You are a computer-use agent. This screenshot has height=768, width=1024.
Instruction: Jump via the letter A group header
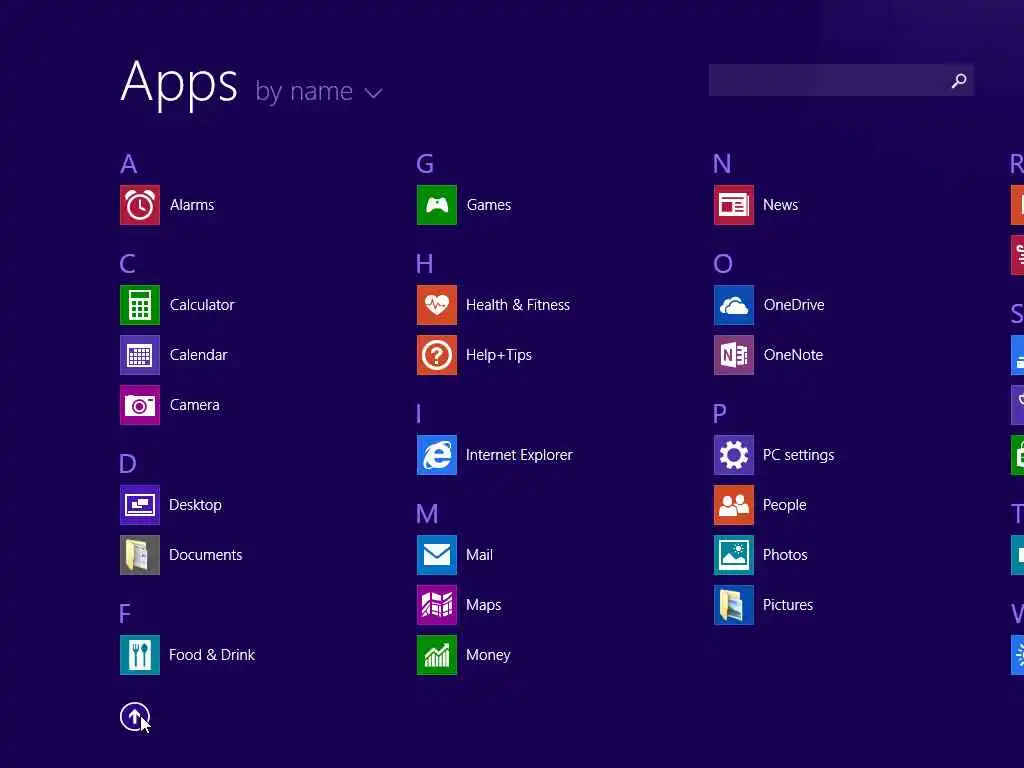tap(129, 164)
